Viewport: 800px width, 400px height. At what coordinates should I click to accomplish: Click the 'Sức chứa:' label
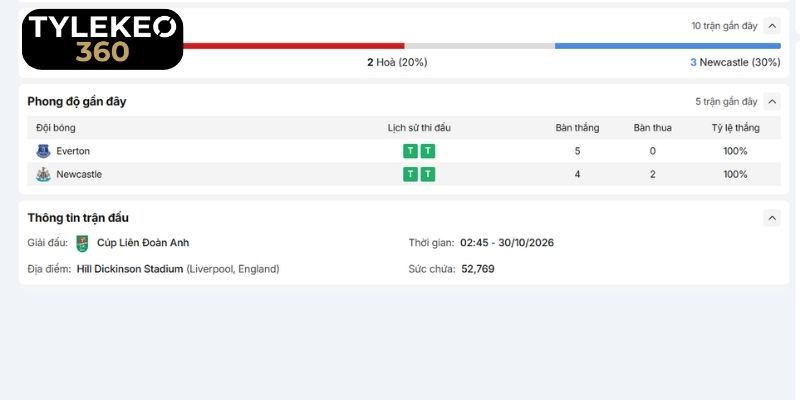[432, 269]
